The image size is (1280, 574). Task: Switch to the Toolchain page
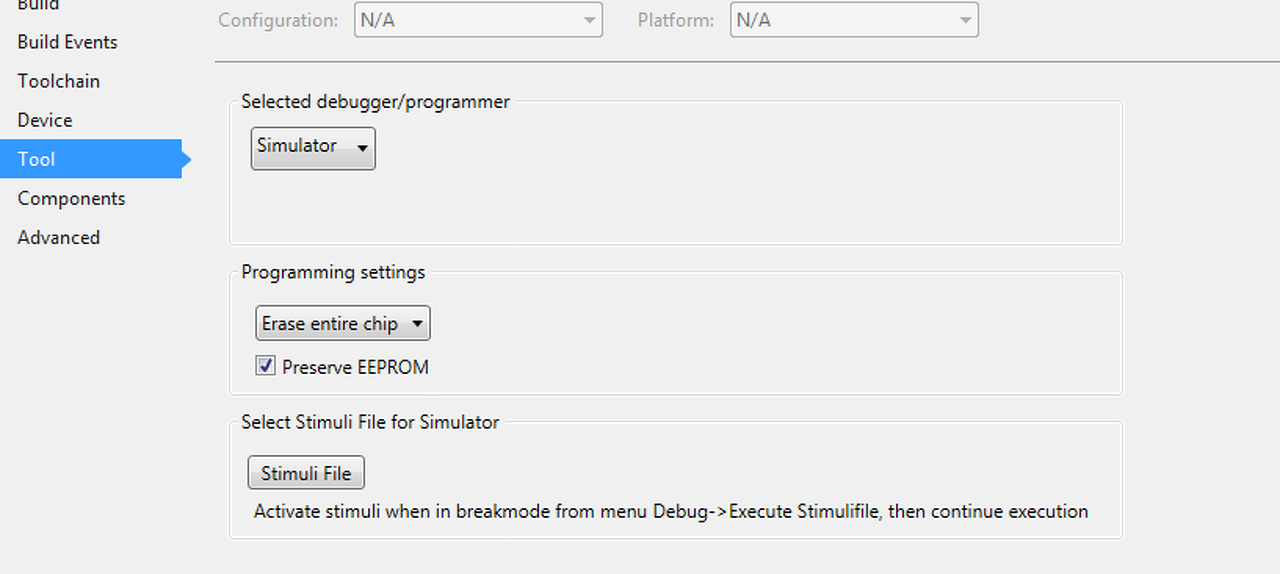(58, 81)
